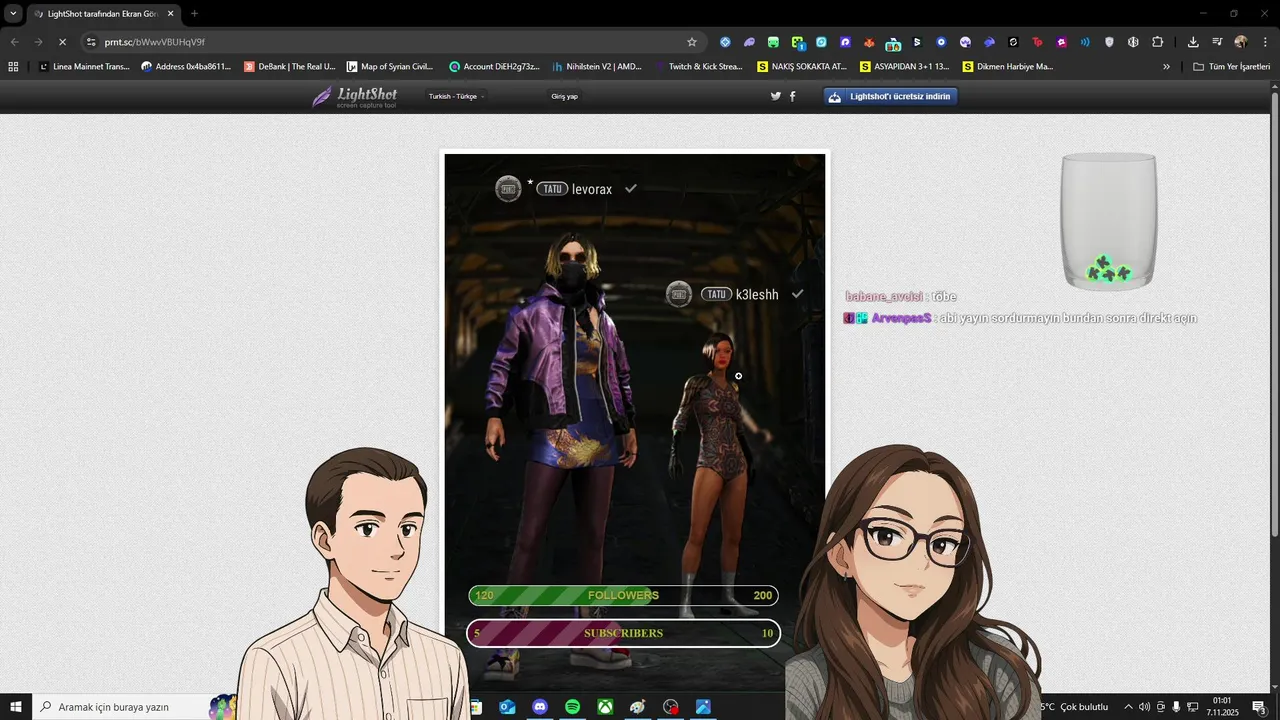This screenshot has height=720, width=1280.
Task: Open Map of Syrian Civil... bookmark
Action: click(x=390, y=67)
